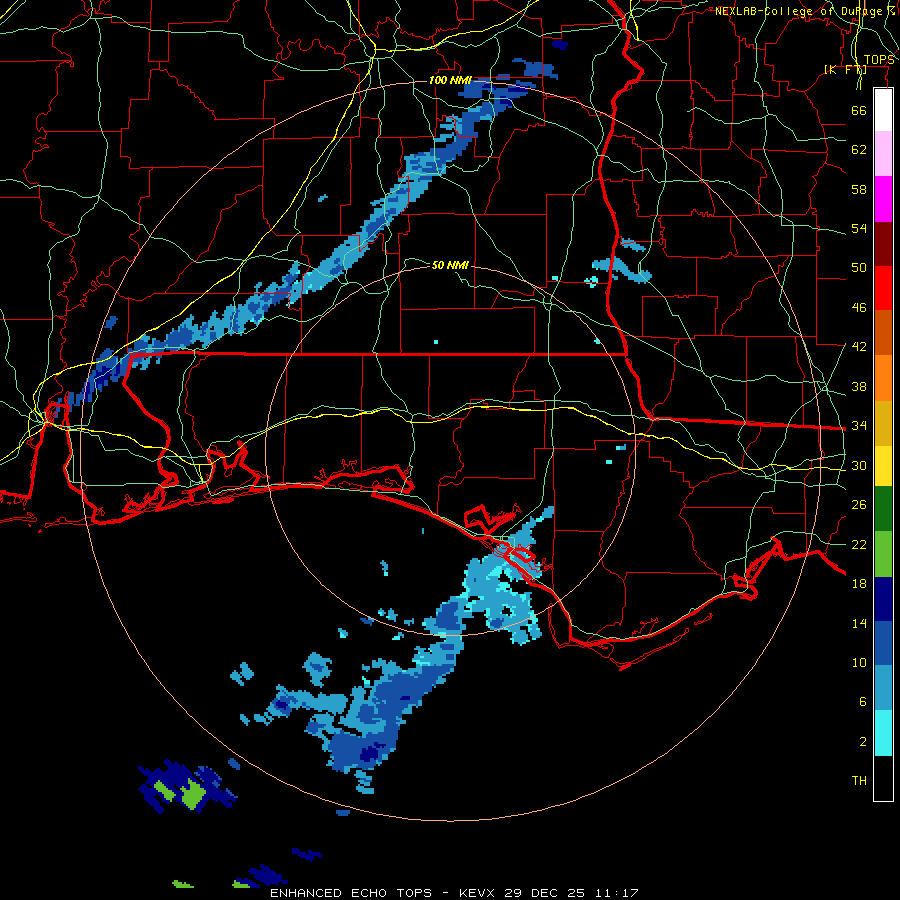Screen dimensions: 900x900
Task: Click the 'K FT' units label
Action: click(845, 70)
